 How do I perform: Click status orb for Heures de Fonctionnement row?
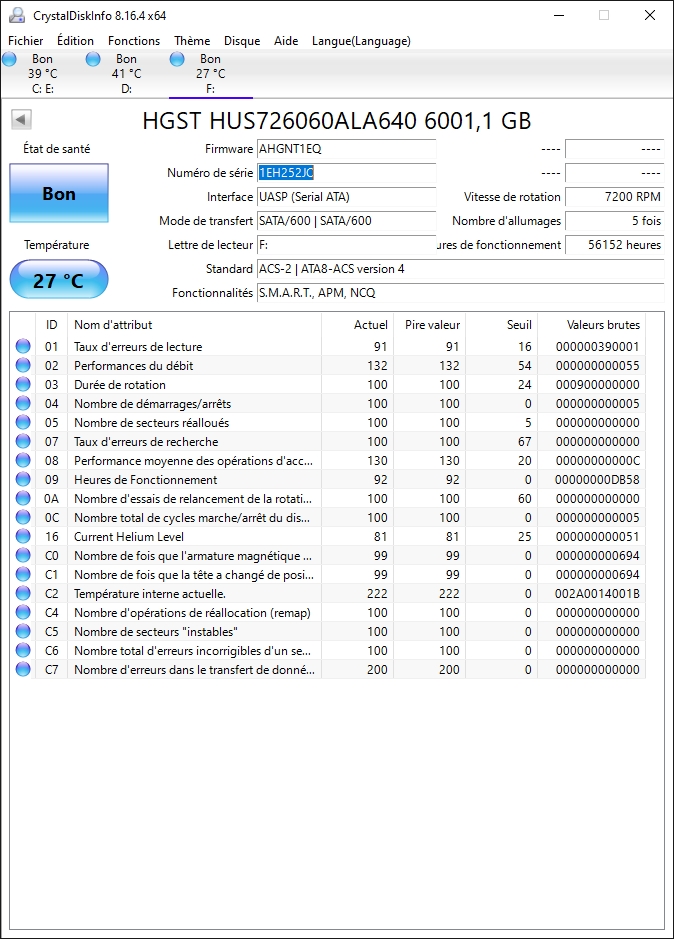(x=23, y=480)
